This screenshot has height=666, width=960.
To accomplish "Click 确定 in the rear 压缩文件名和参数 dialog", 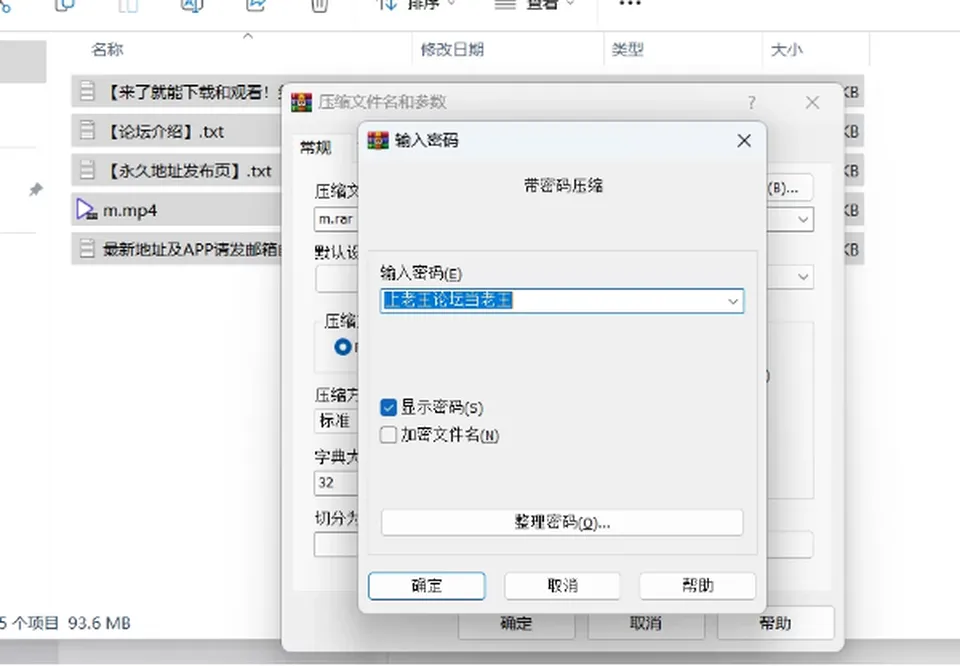I will (x=516, y=623).
